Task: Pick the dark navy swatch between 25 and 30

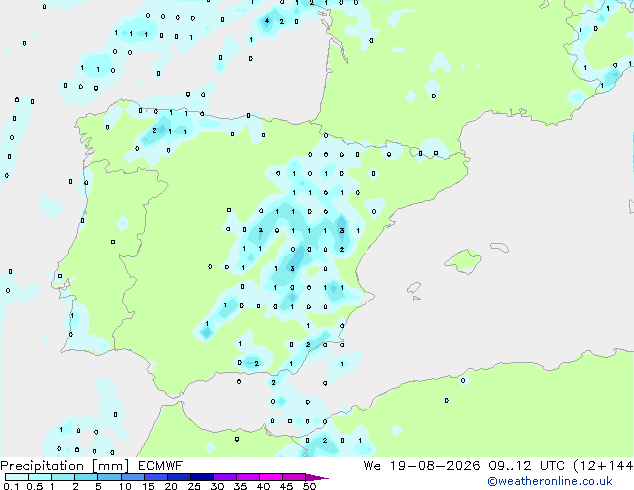Action: 201,477
